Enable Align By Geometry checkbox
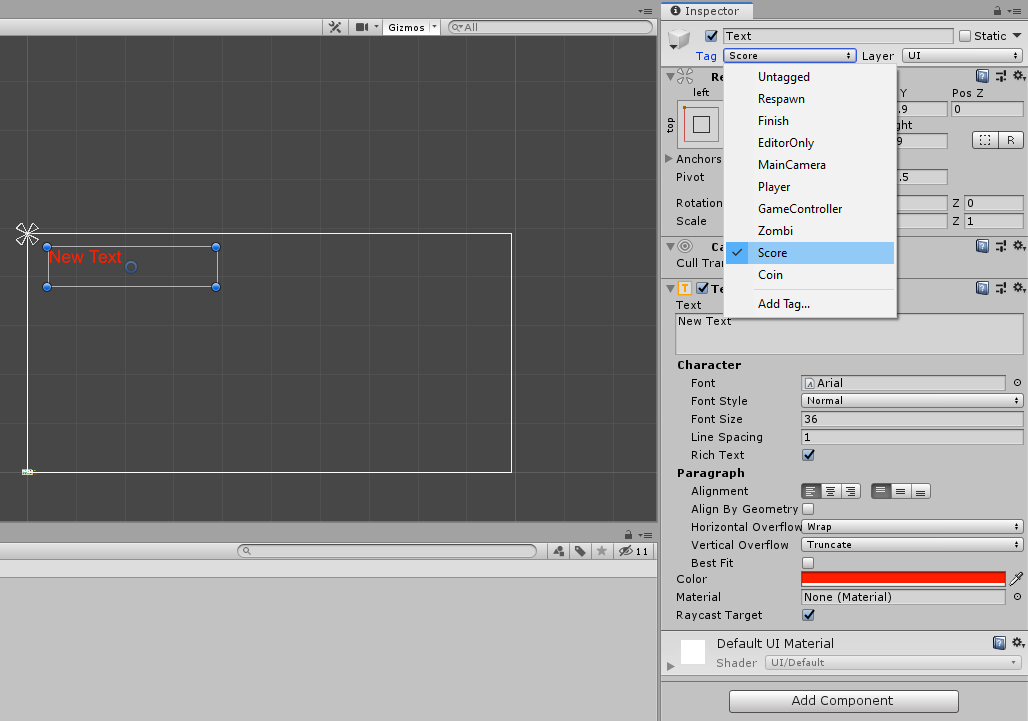This screenshot has height=721, width=1028. point(808,509)
